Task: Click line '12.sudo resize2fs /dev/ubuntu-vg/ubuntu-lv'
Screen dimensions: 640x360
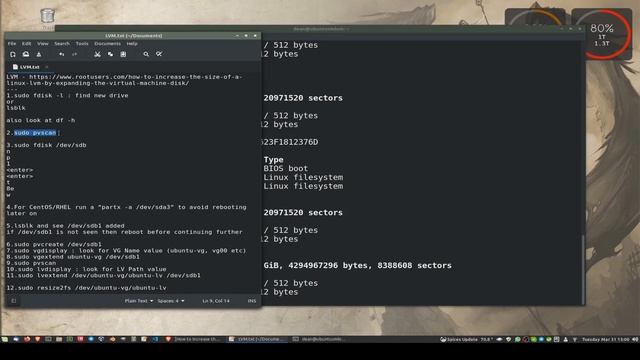Action: 86,288
